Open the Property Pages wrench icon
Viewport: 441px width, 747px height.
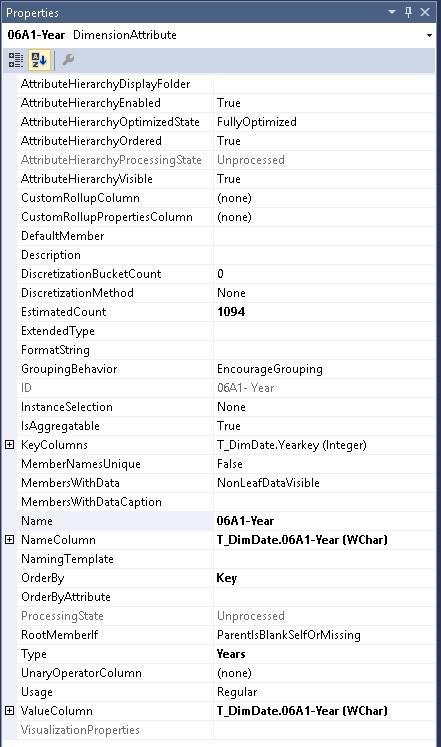tap(69, 60)
